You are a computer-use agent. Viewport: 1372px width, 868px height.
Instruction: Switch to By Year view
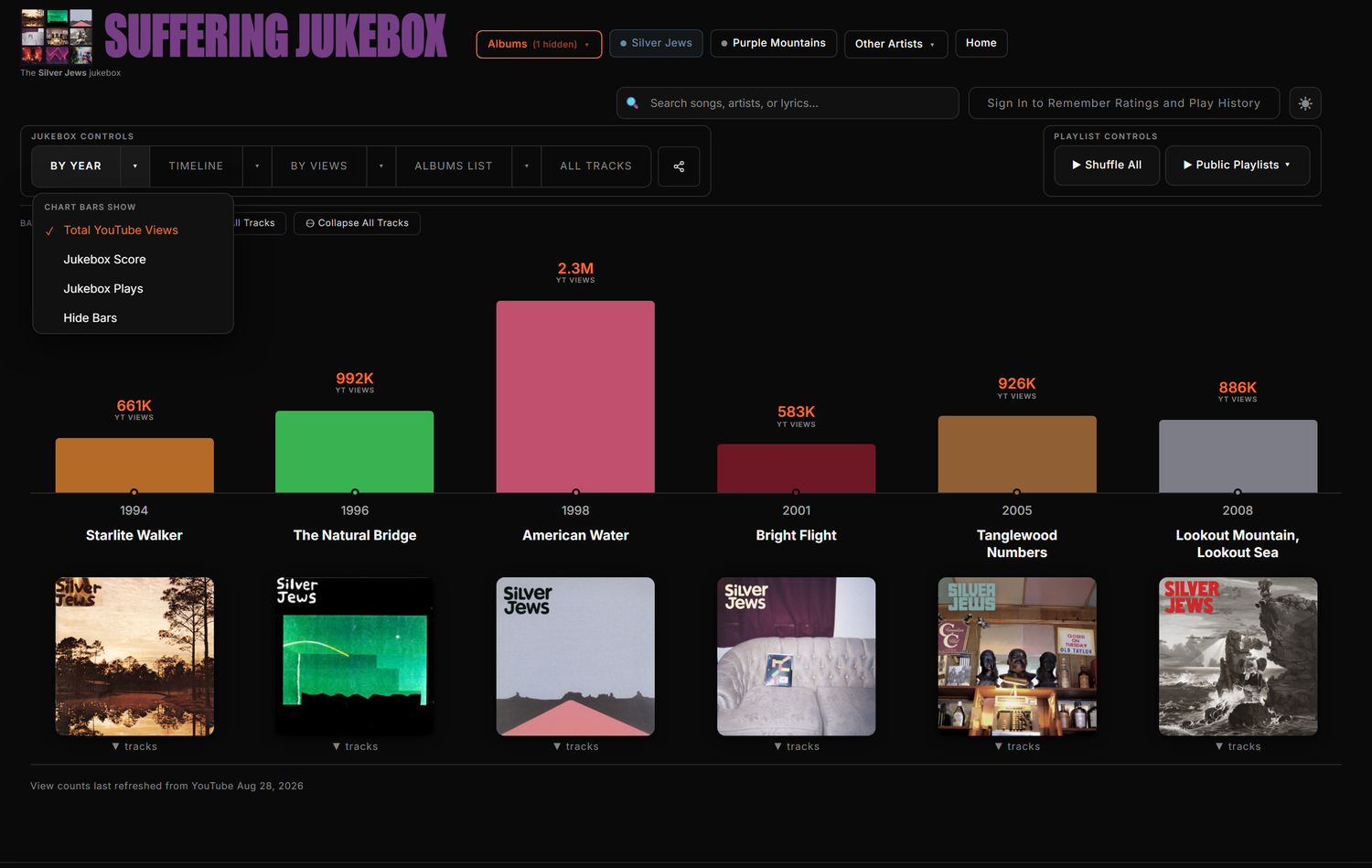[x=76, y=166]
